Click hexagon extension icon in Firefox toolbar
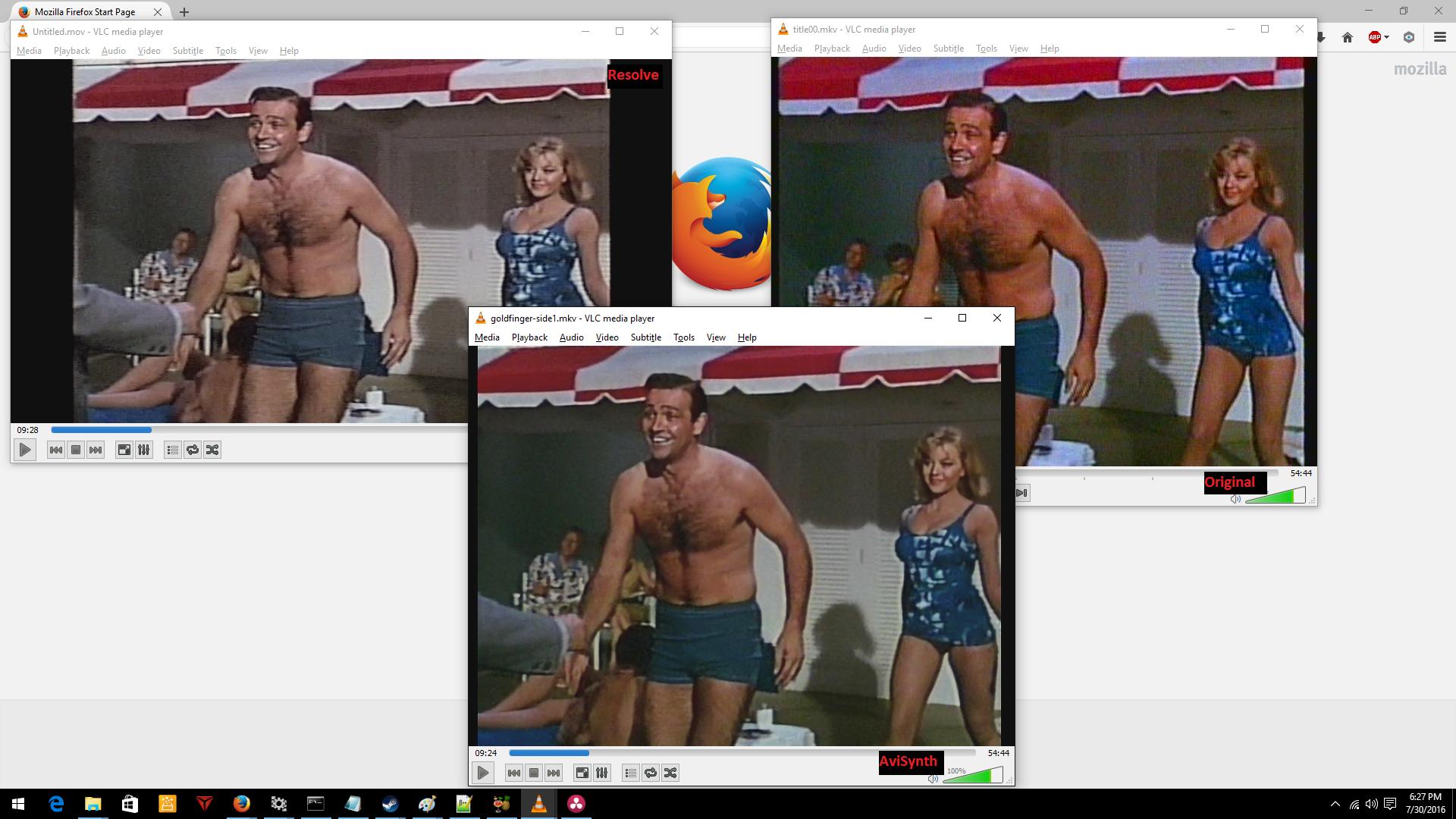Viewport: 1456px width, 819px height. point(1409,37)
